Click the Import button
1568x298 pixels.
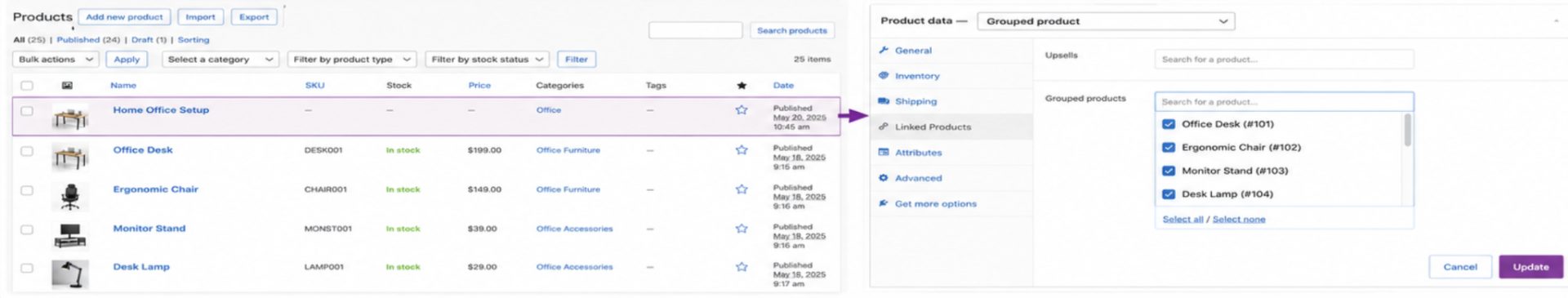[200, 16]
